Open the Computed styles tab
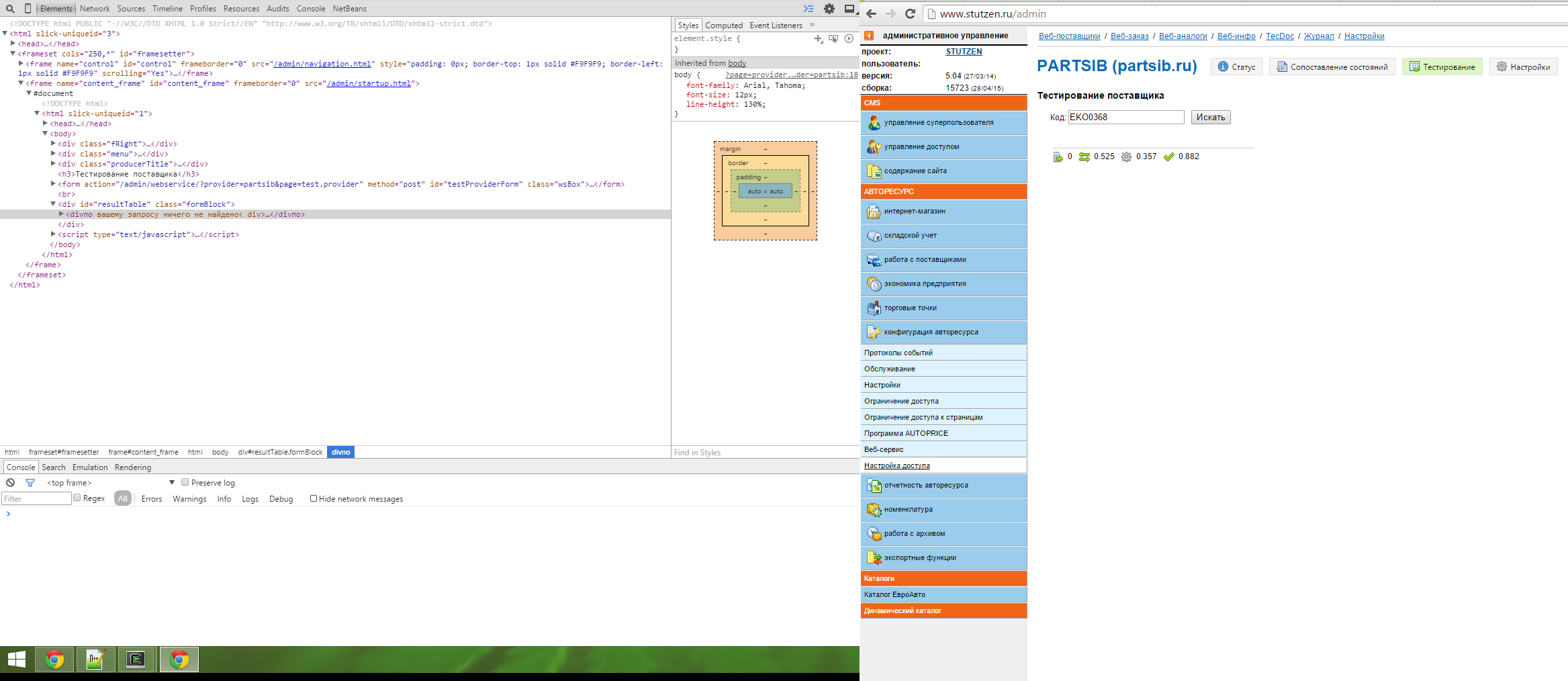 [x=724, y=26]
